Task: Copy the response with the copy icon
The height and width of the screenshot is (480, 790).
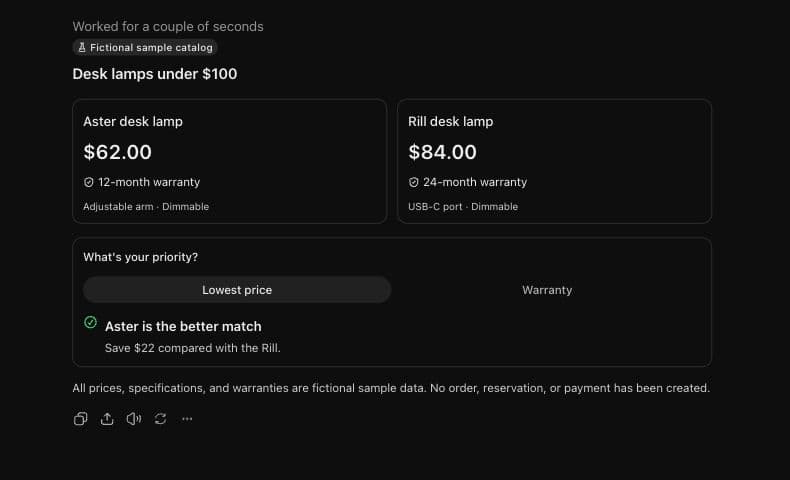Action: click(x=80, y=419)
